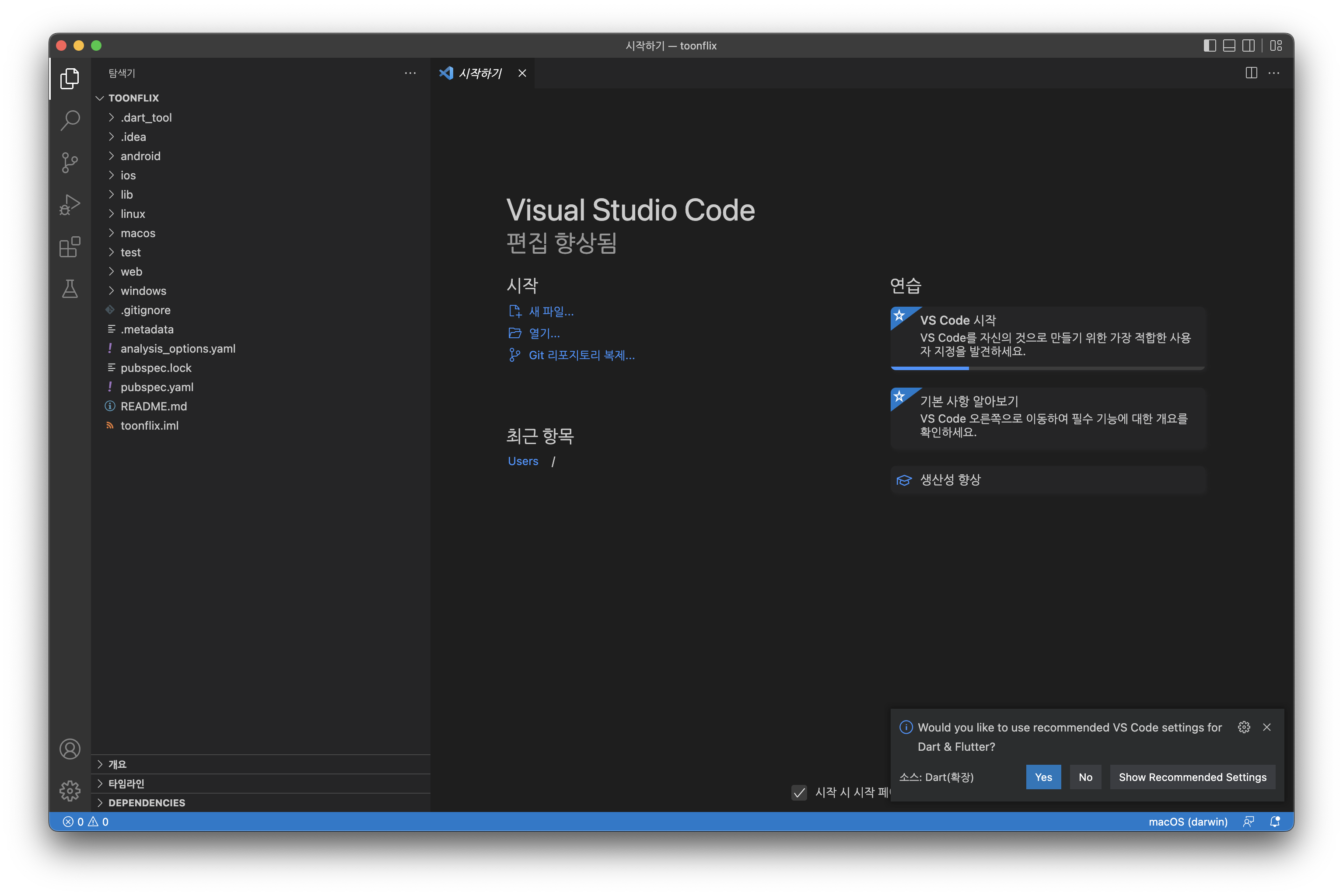1343x896 pixels.
Task: Click the folder icon beside 열기
Action: (515, 332)
